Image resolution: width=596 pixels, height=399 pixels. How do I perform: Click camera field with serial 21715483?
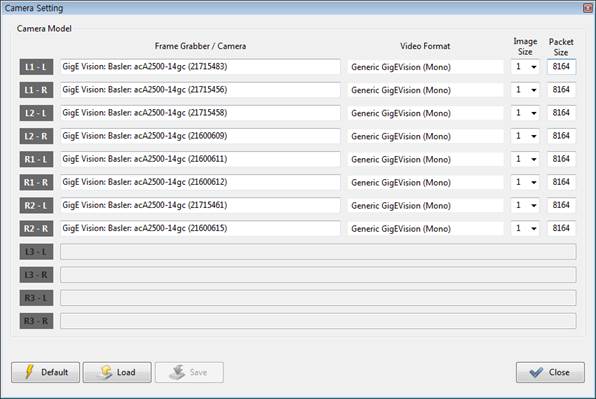tap(200, 67)
